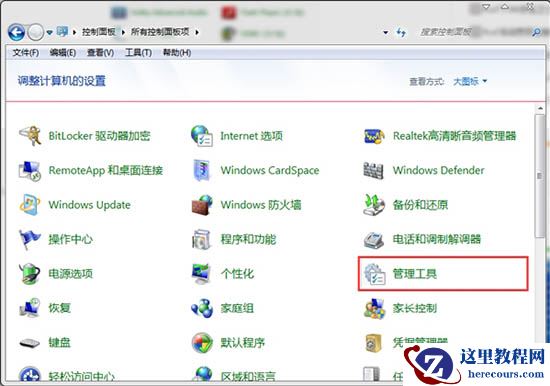The width and height of the screenshot is (550, 386).
Task: Click the RemoteApp 和桌面连接 icon
Action: [29, 170]
